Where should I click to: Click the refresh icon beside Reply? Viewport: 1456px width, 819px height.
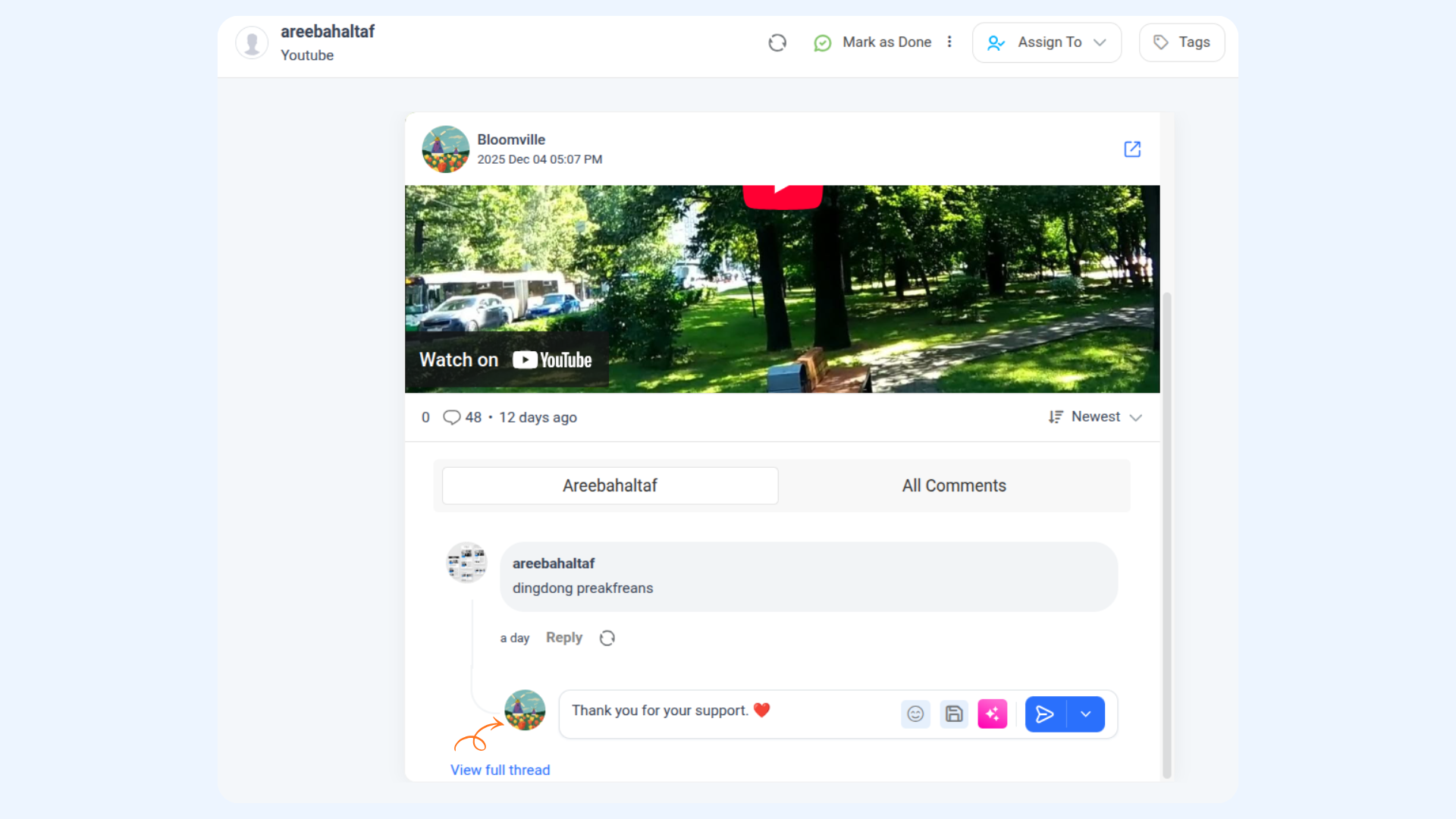[607, 639]
